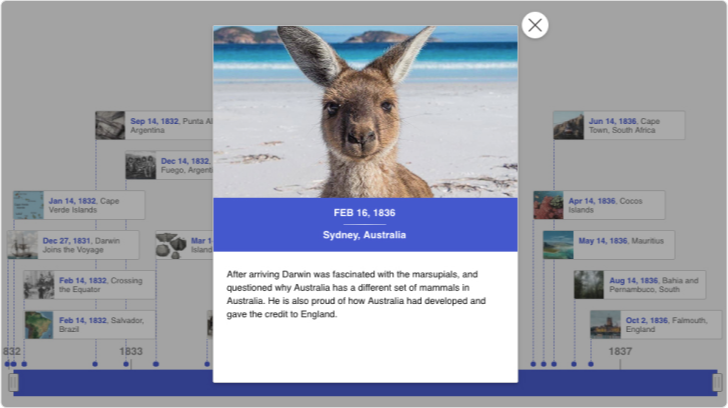Open the May 14, 1836 Mauritius card
Viewport: 728px width, 408px height.
click(x=609, y=245)
